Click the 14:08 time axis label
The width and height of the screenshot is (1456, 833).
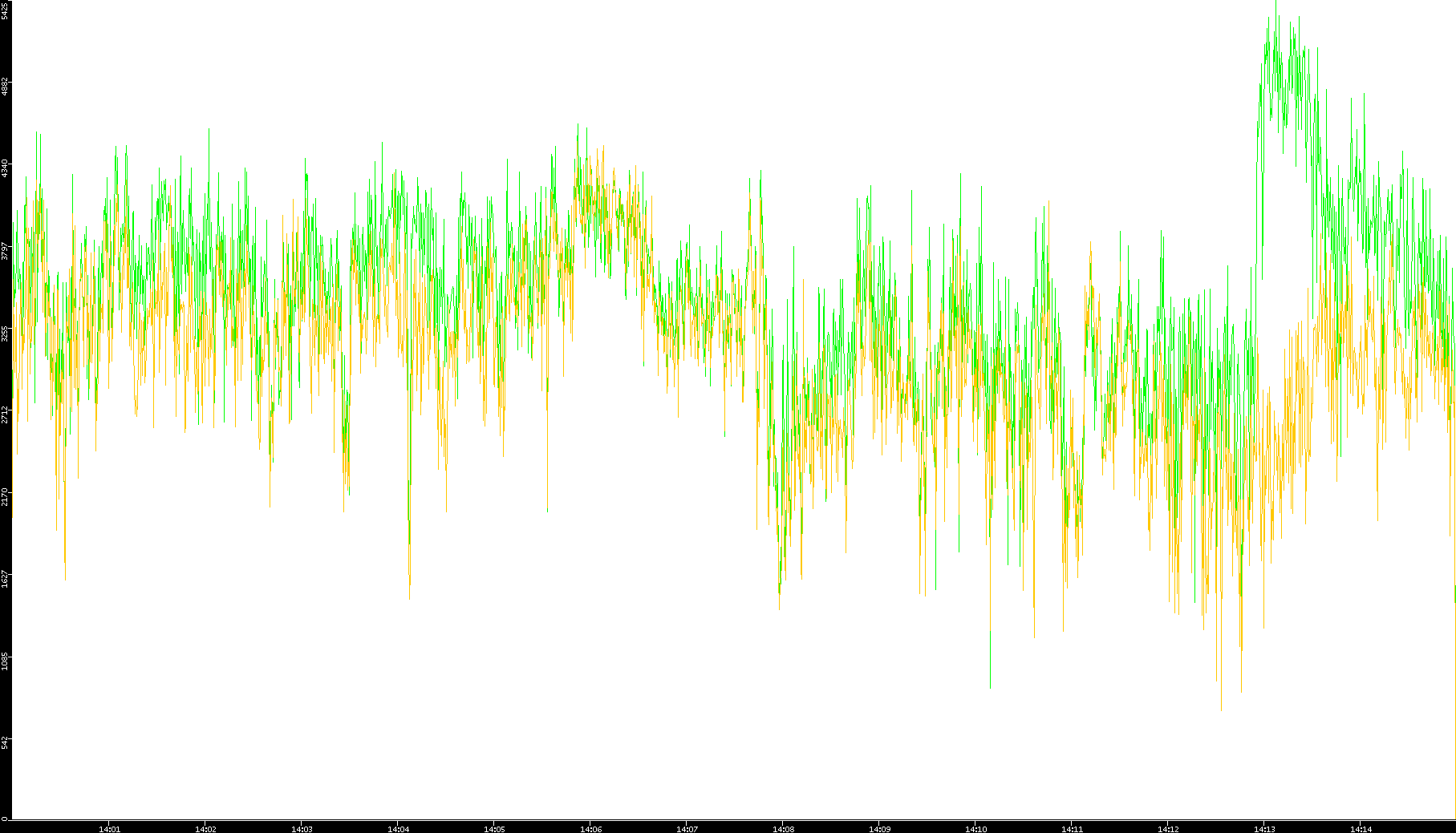(783, 828)
